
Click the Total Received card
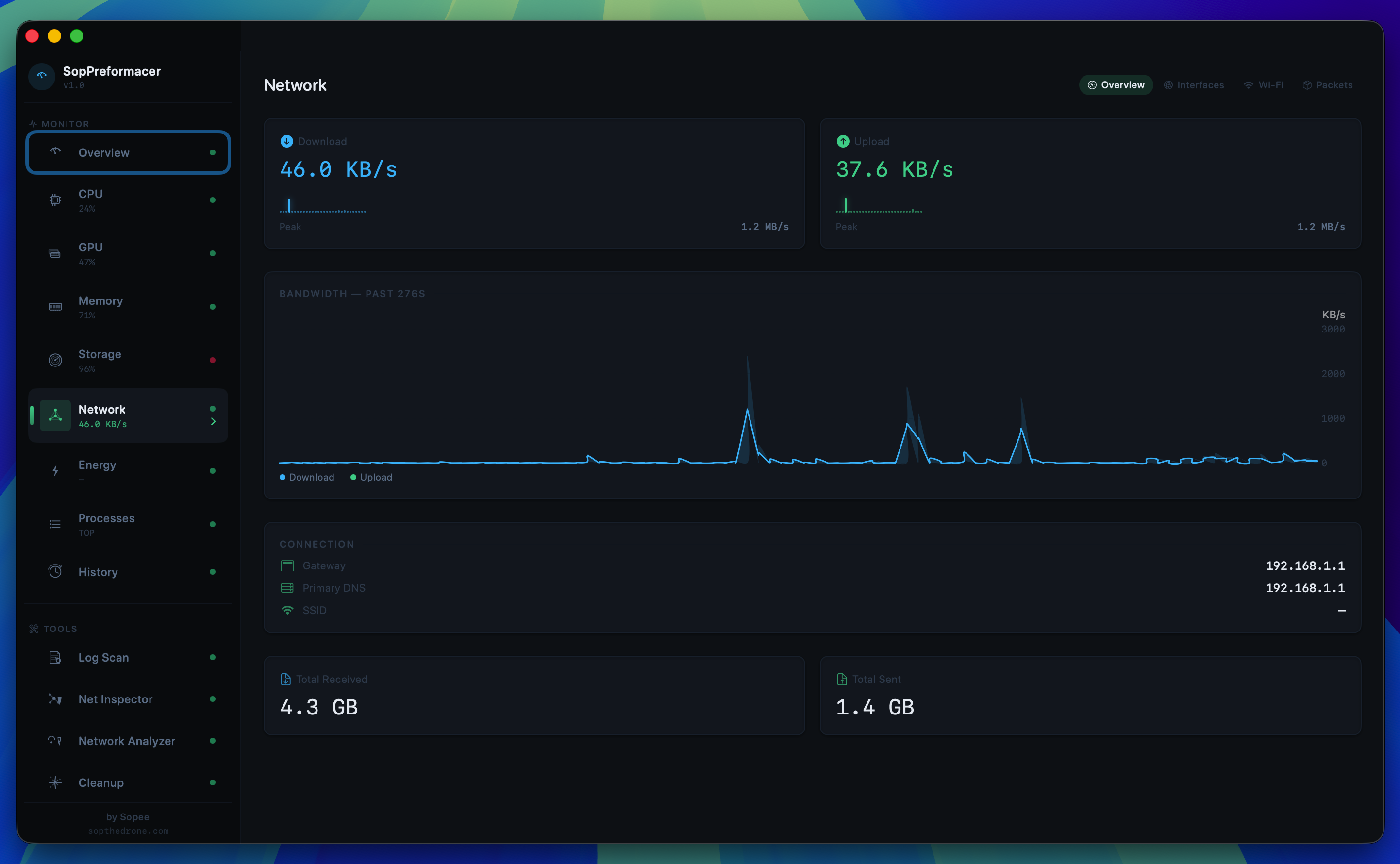point(533,696)
